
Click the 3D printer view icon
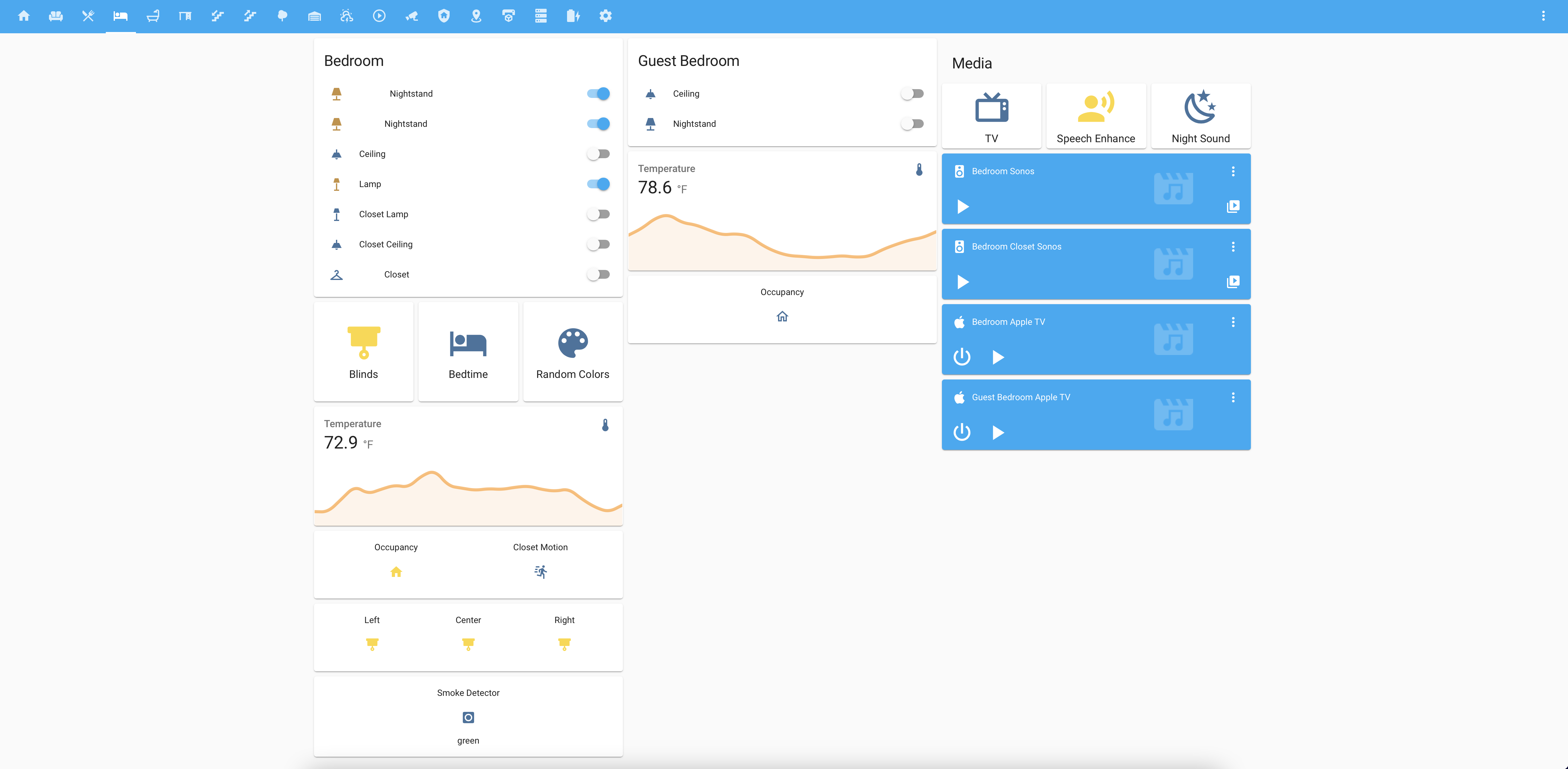508,16
